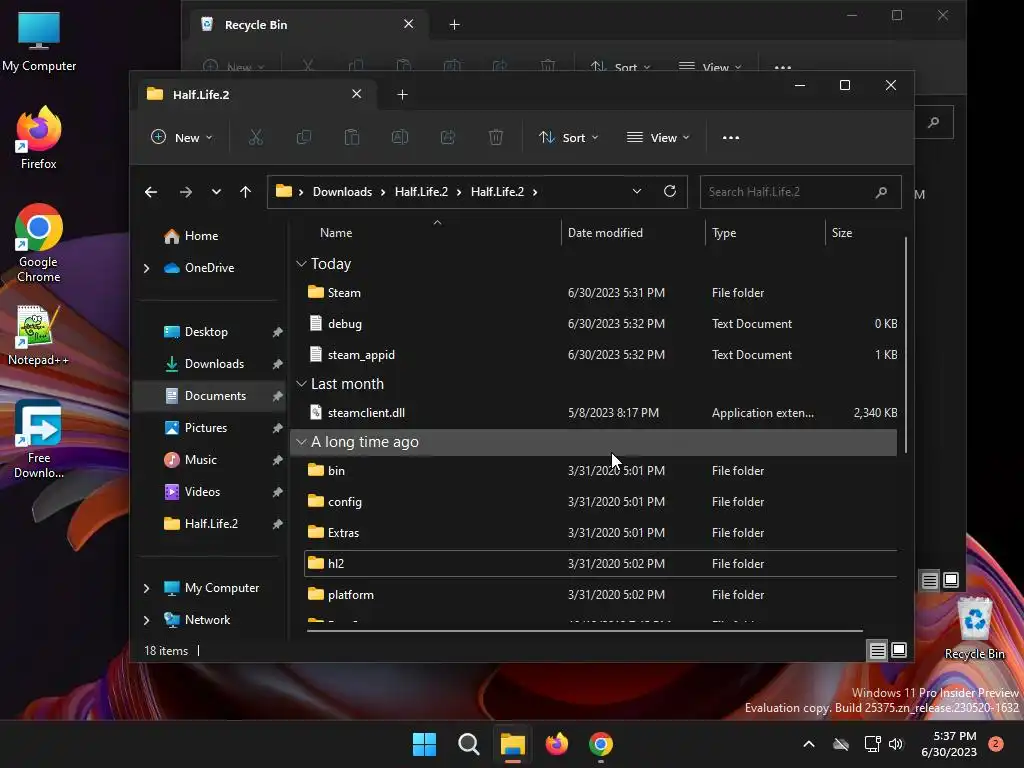1024x768 pixels.
Task: Open Documents in navigation pane
Action: click(209, 396)
